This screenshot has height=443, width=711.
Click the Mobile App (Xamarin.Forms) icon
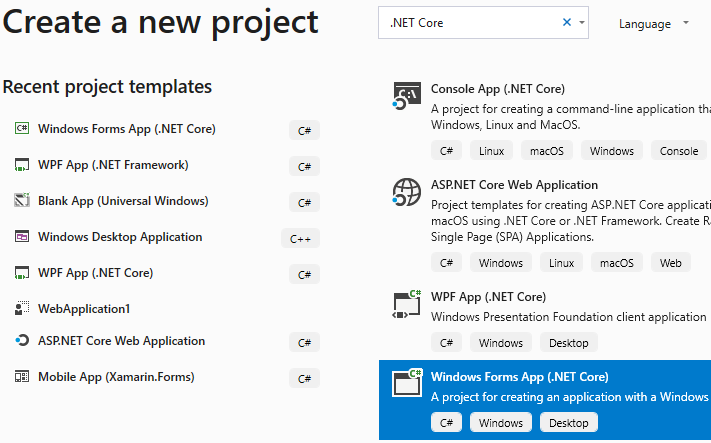(x=22, y=377)
